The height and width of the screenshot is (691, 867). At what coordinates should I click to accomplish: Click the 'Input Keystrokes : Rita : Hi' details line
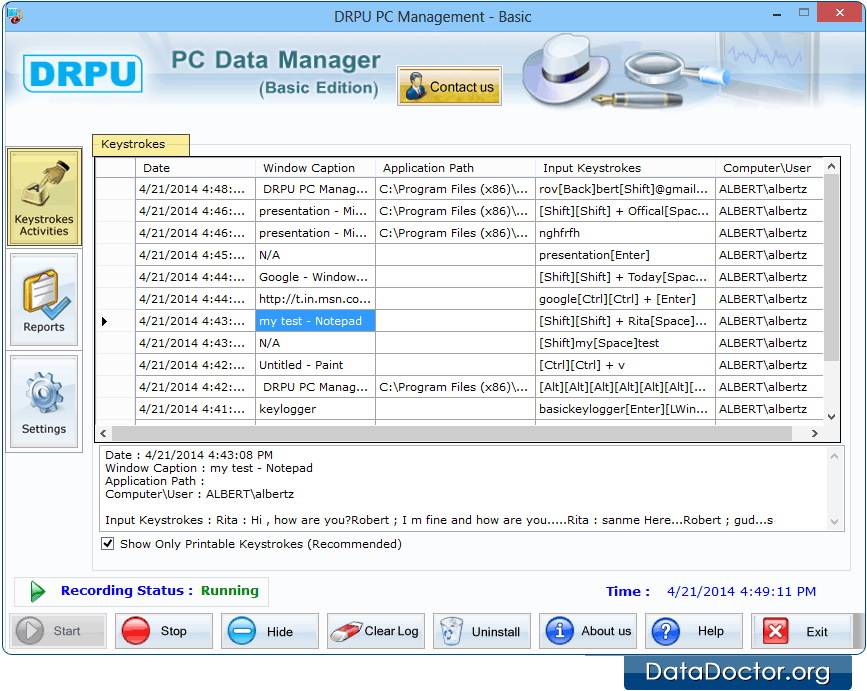coord(439,520)
